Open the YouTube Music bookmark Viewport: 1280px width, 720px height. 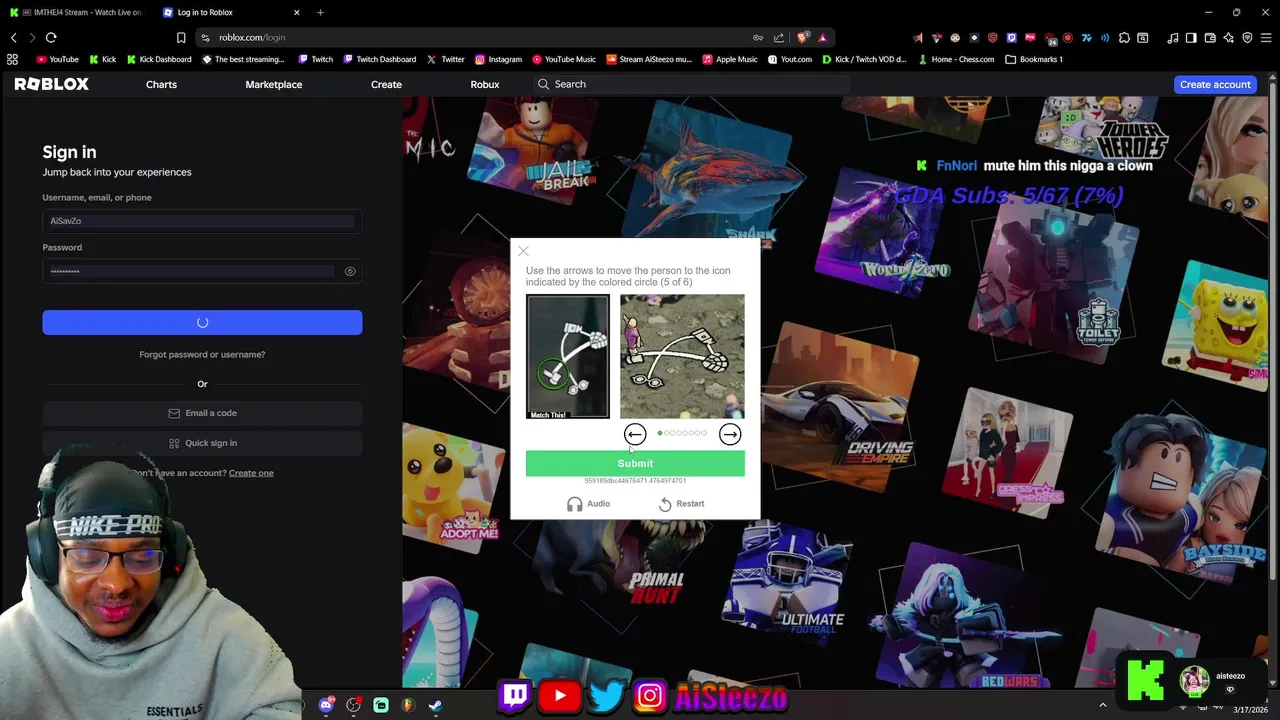564,59
